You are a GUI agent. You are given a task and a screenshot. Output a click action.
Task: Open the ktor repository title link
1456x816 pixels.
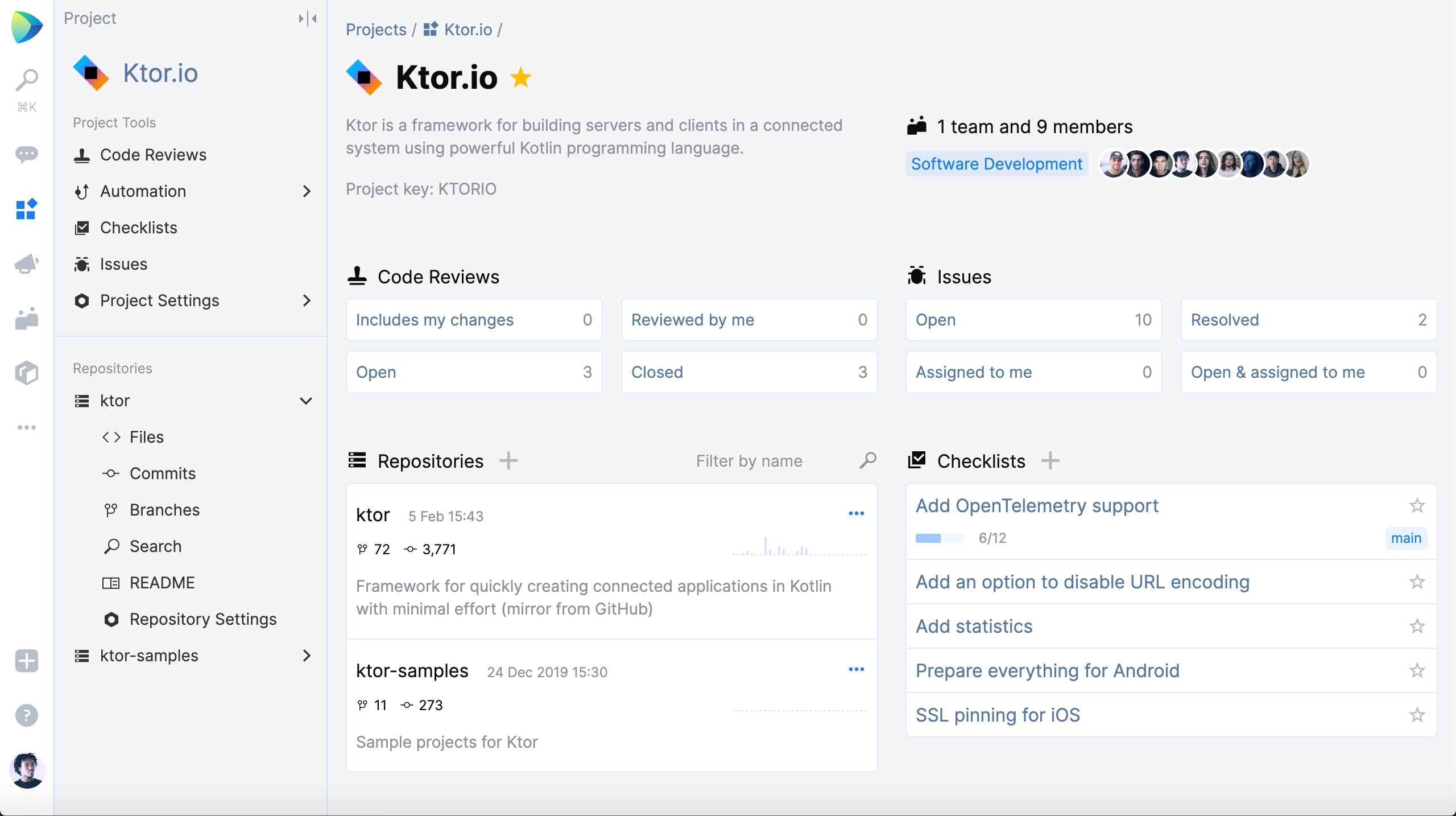(373, 515)
